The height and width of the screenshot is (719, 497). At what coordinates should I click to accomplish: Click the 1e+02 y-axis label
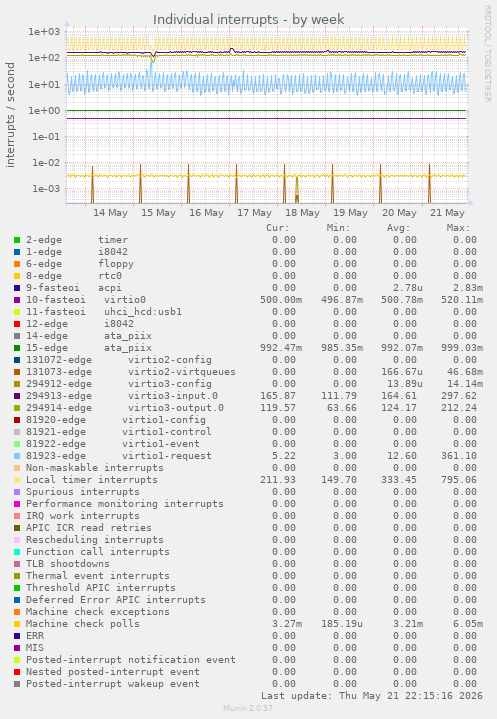click(x=44, y=58)
